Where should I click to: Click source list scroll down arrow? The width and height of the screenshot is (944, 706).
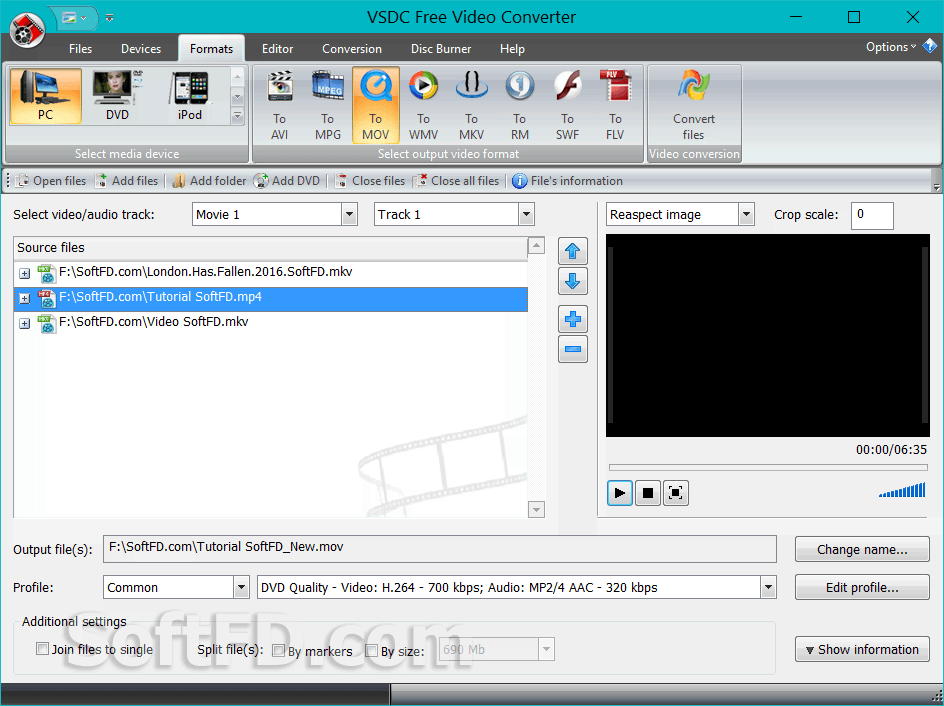(536, 509)
